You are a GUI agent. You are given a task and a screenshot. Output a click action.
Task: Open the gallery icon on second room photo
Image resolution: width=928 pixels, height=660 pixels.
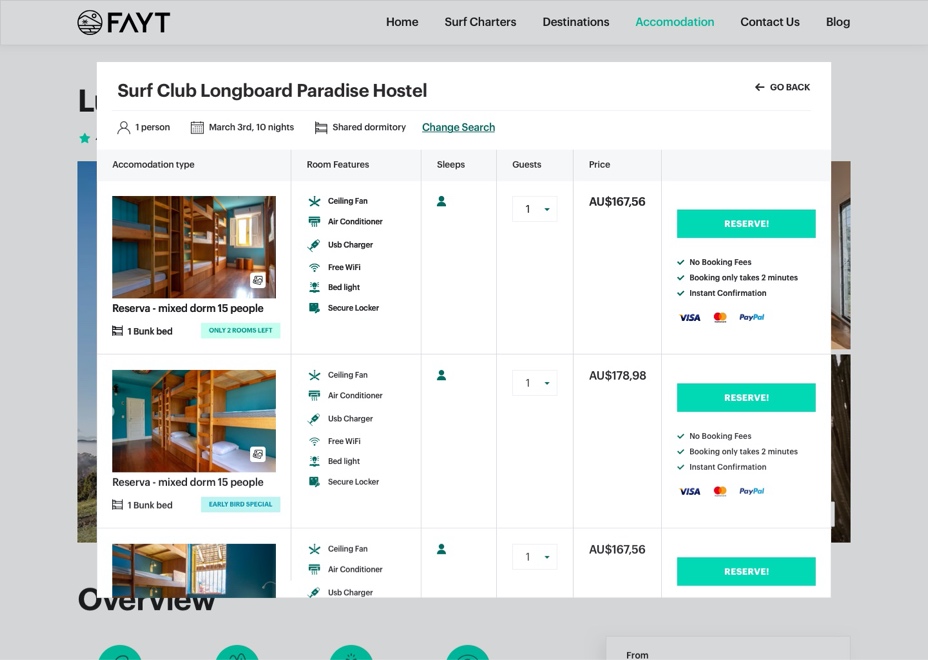click(x=257, y=454)
